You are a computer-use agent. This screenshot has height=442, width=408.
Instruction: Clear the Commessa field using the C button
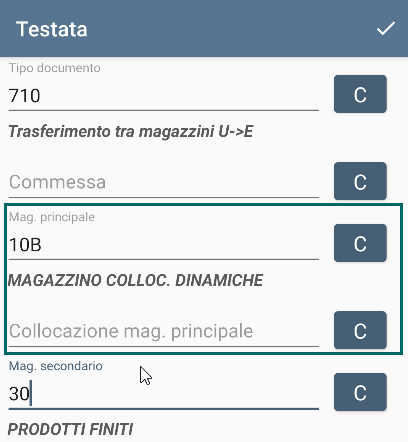(x=360, y=181)
